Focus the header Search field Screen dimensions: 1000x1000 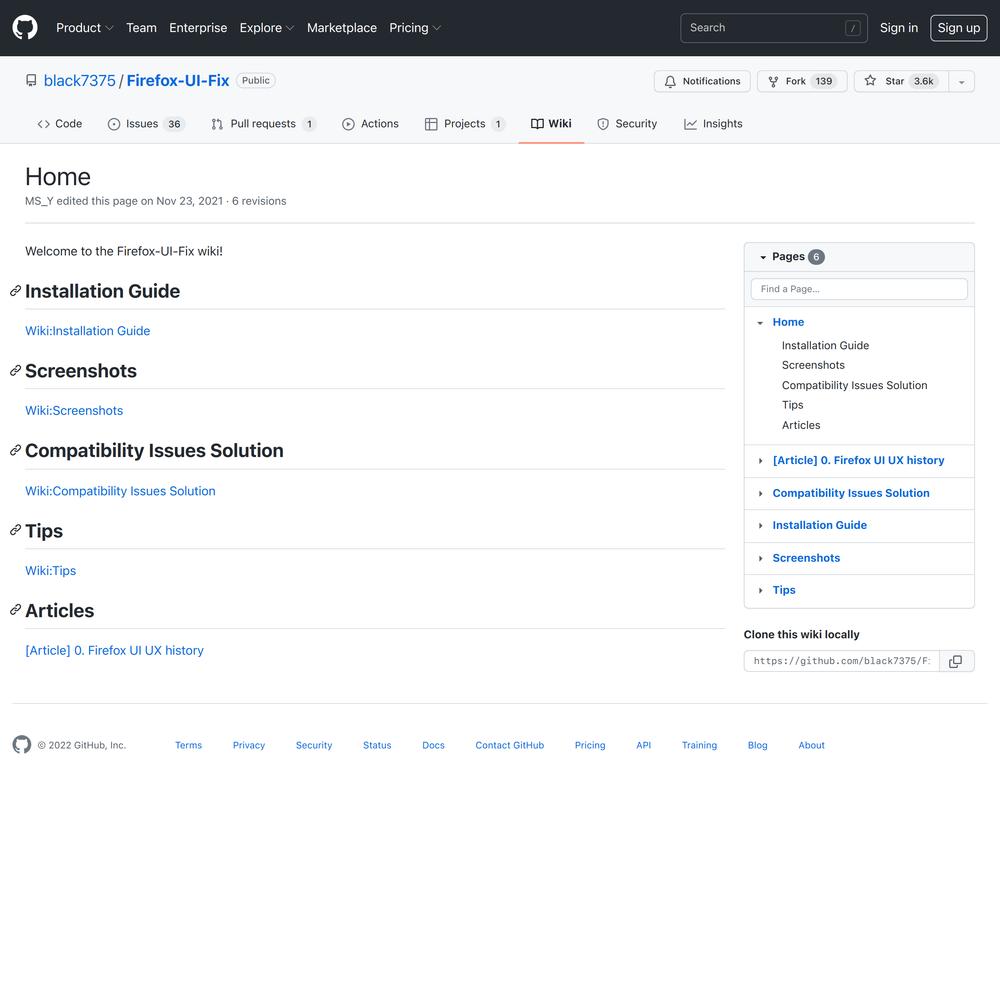(x=774, y=28)
